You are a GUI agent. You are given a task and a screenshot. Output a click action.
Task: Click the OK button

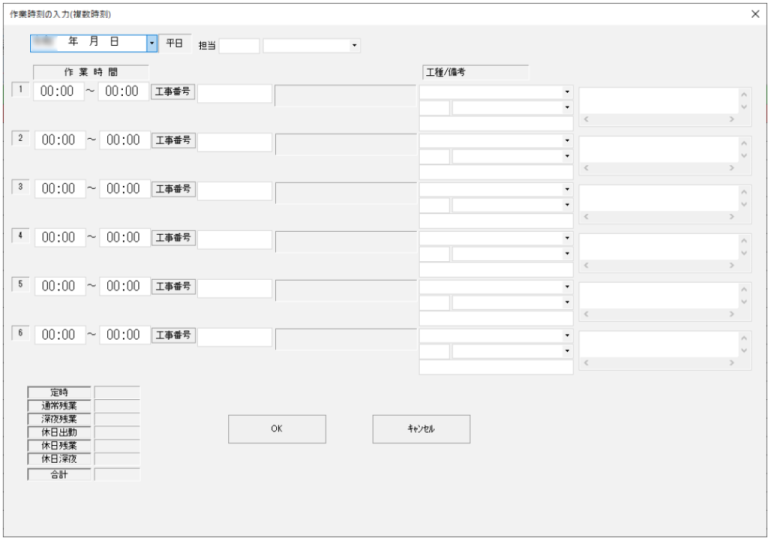coord(277,428)
